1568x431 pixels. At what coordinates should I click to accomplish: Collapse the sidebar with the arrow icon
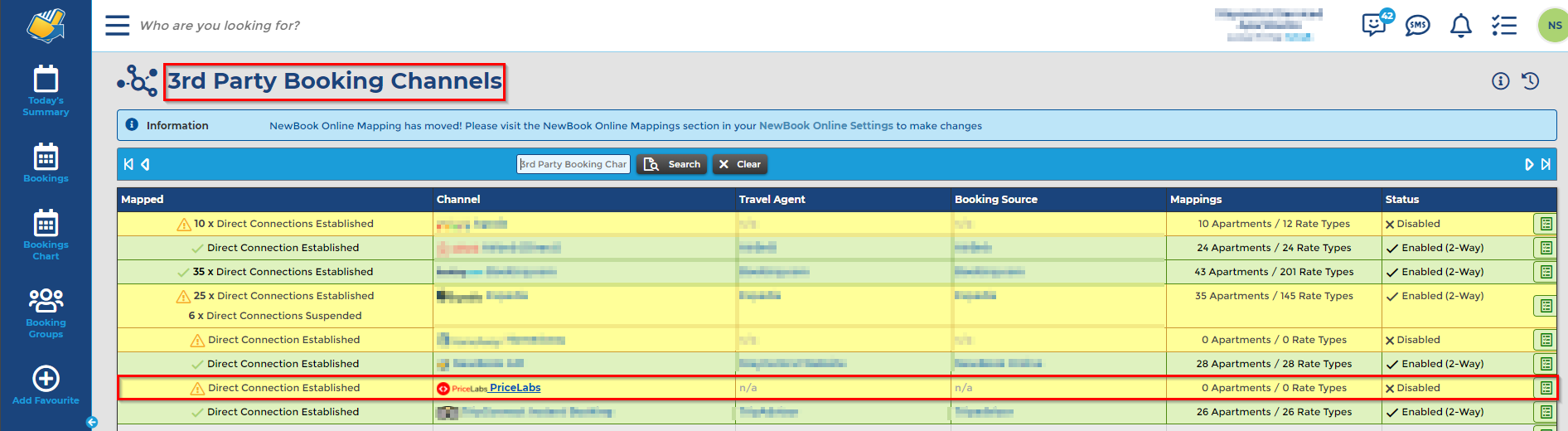pos(92,422)
